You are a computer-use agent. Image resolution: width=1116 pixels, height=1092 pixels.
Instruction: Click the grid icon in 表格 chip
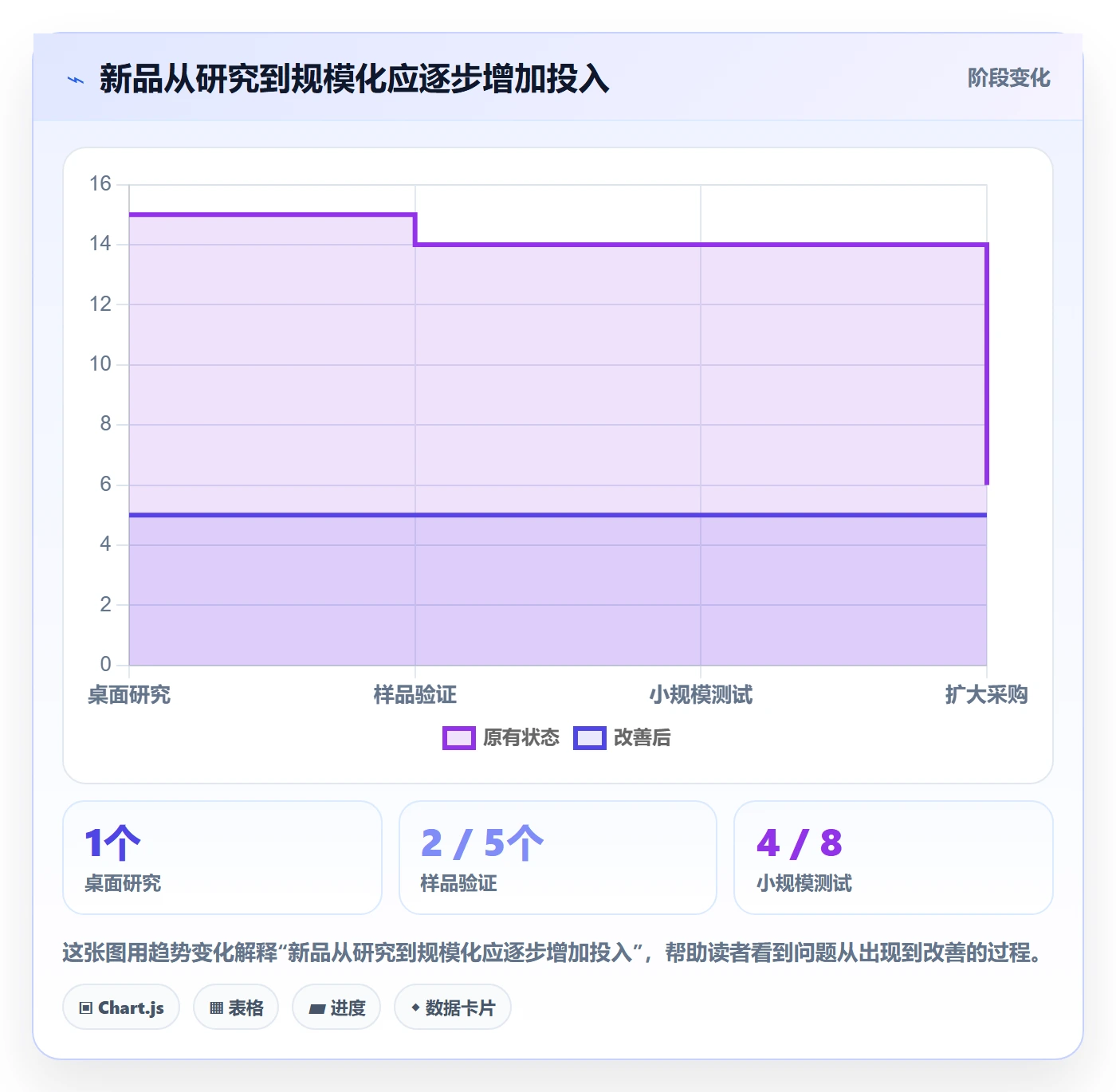(x=217, y=1008)
